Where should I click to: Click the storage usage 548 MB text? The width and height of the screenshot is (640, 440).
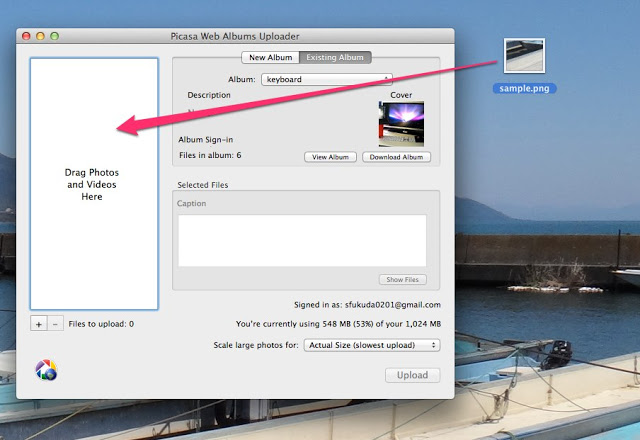click(338, 324)
